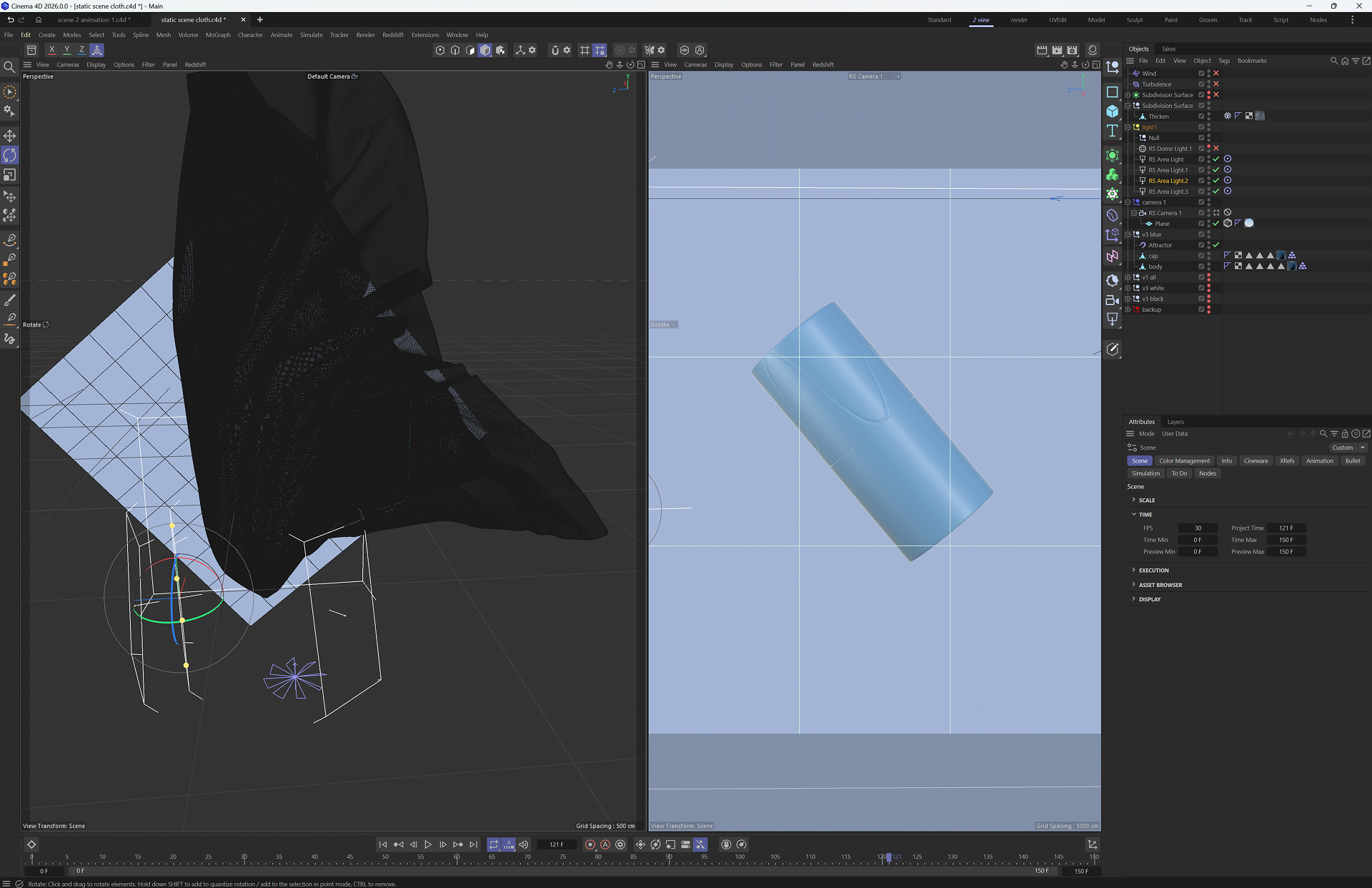Toggle visibility dots for v1 all

click(1209, 277)
